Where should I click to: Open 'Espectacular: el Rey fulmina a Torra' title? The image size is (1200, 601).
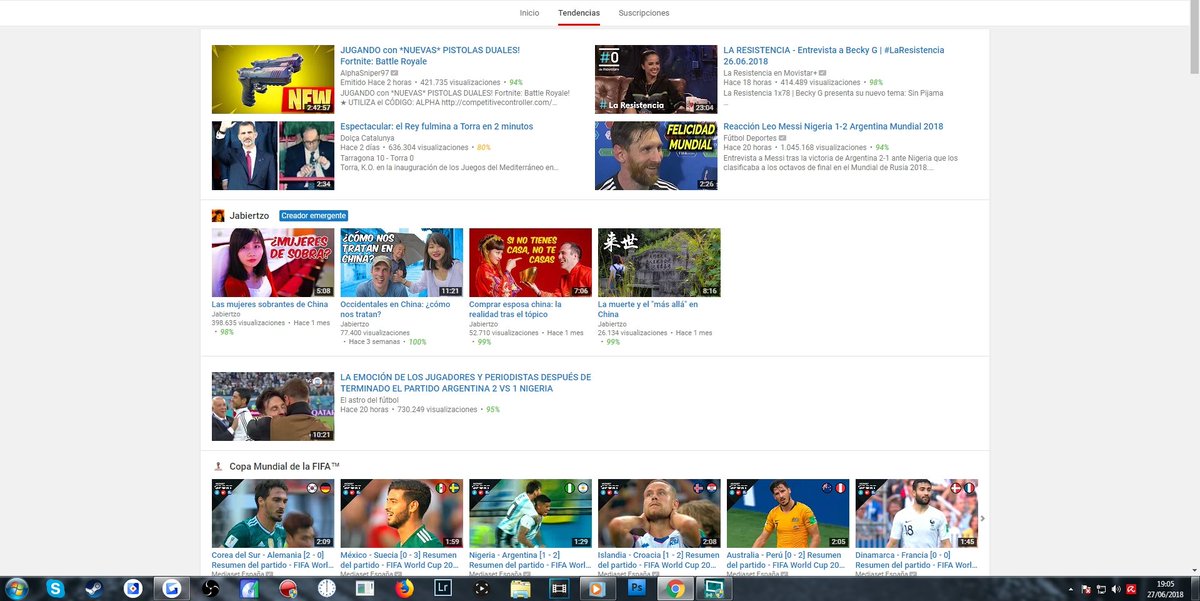[436, 127]
